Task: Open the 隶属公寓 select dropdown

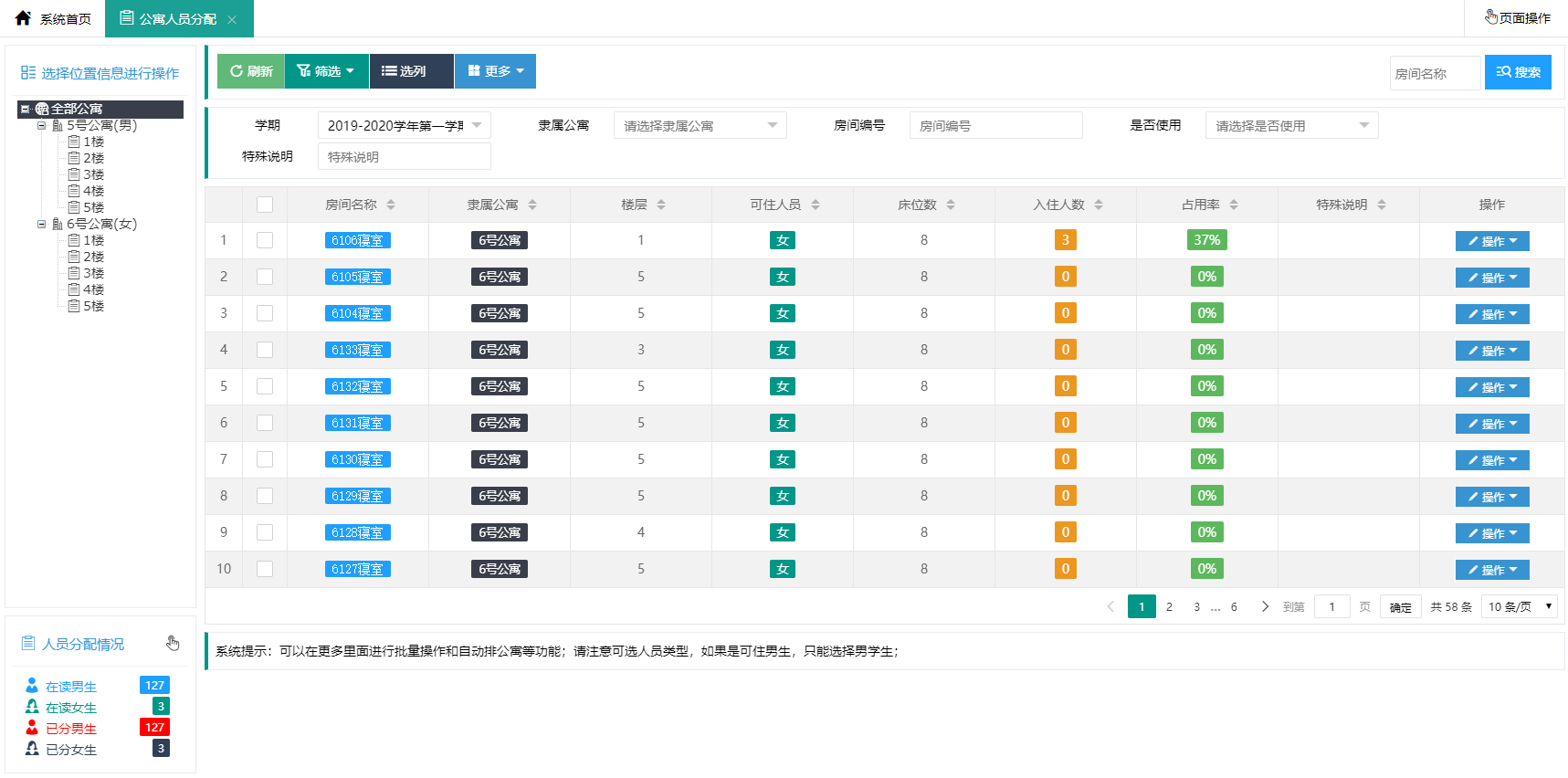Action: coord(700,125)
